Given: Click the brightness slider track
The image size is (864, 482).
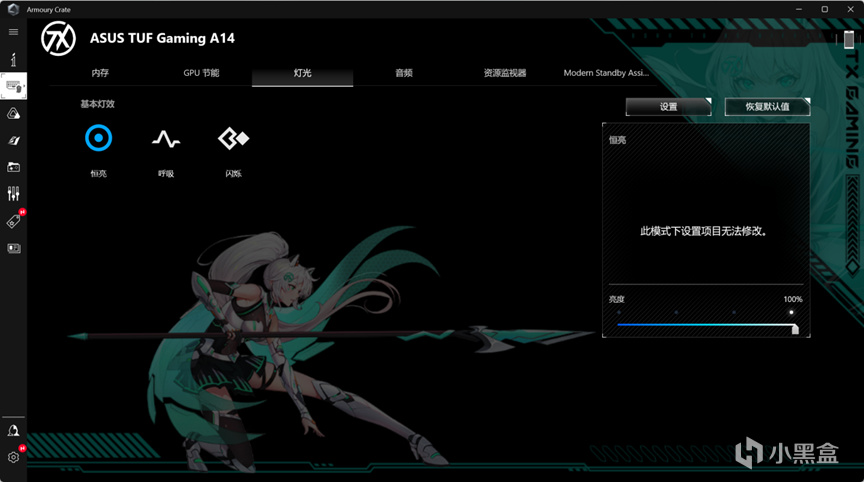Looking at the screenshot, I should 705,324.
